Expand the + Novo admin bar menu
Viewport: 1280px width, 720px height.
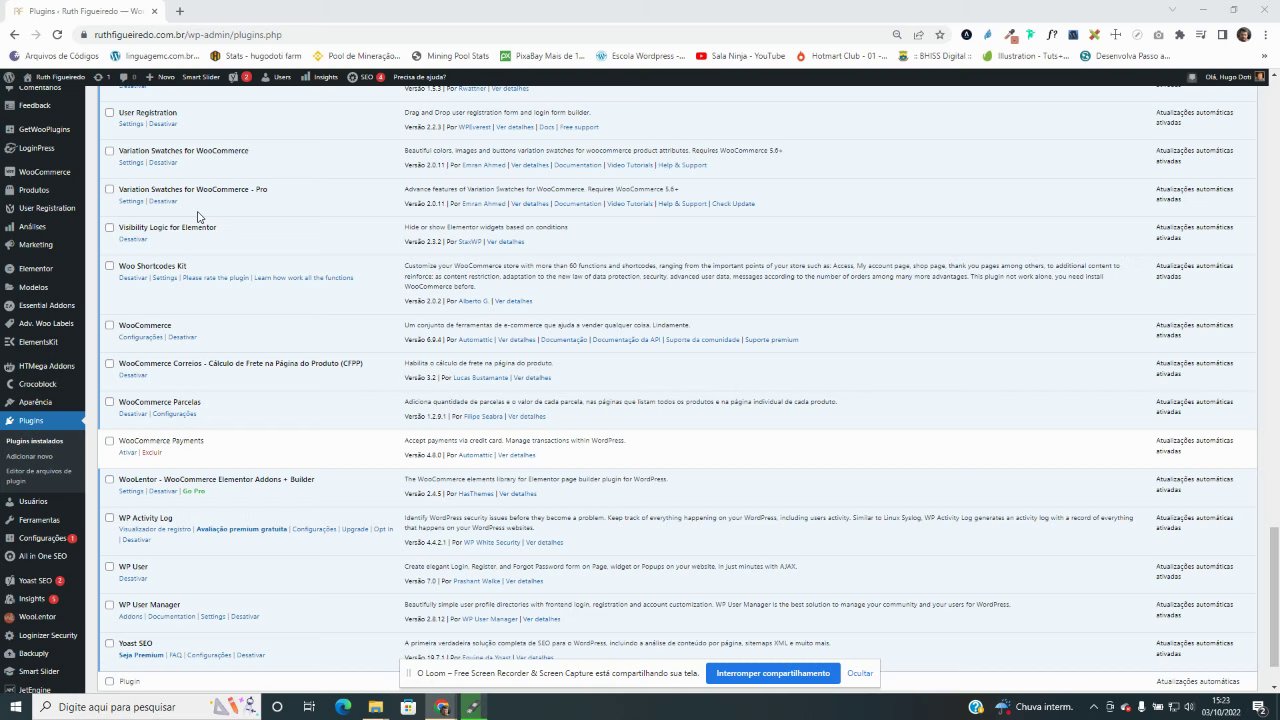[x=162, y=77]
